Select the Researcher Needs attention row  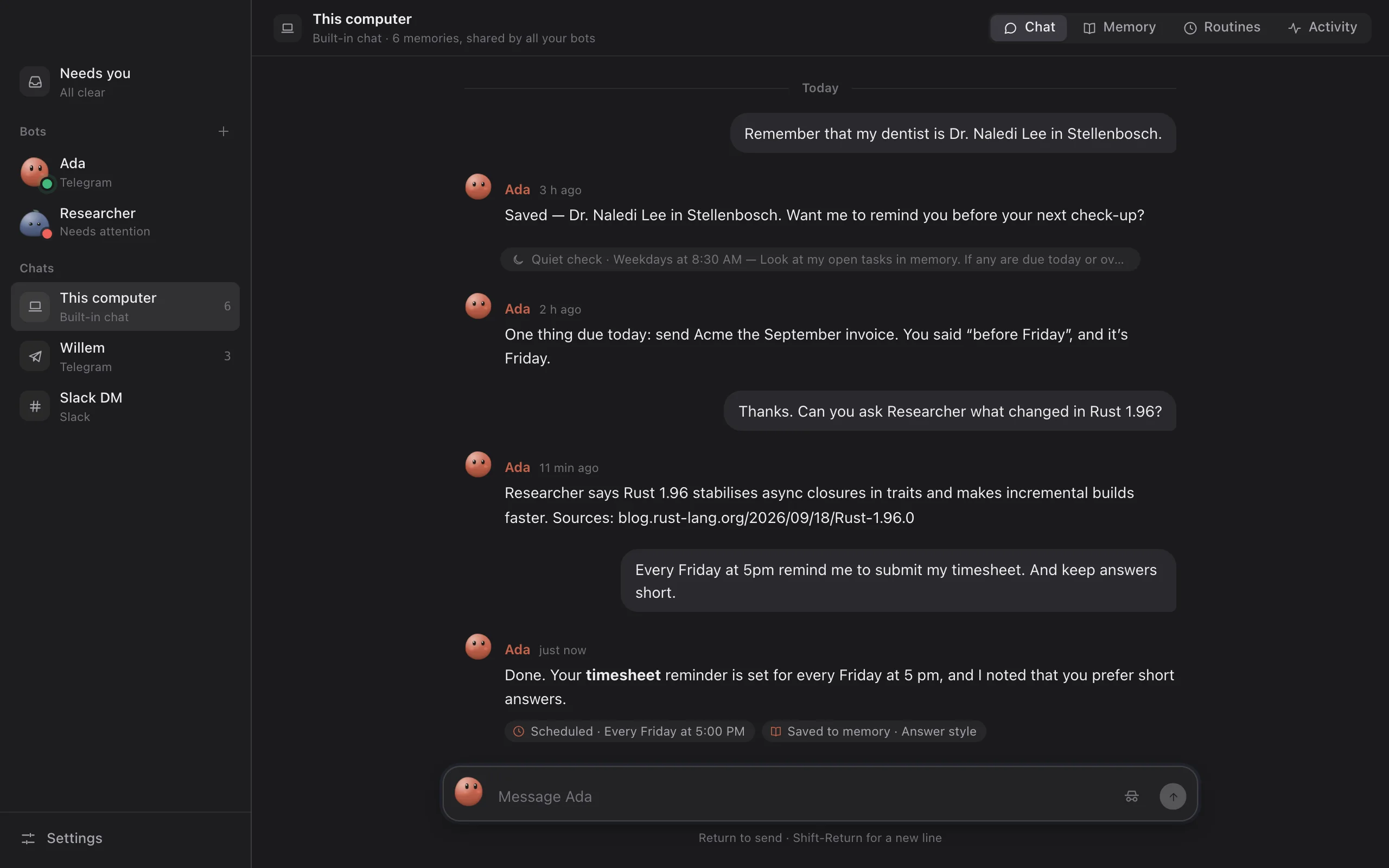(125, 222)
